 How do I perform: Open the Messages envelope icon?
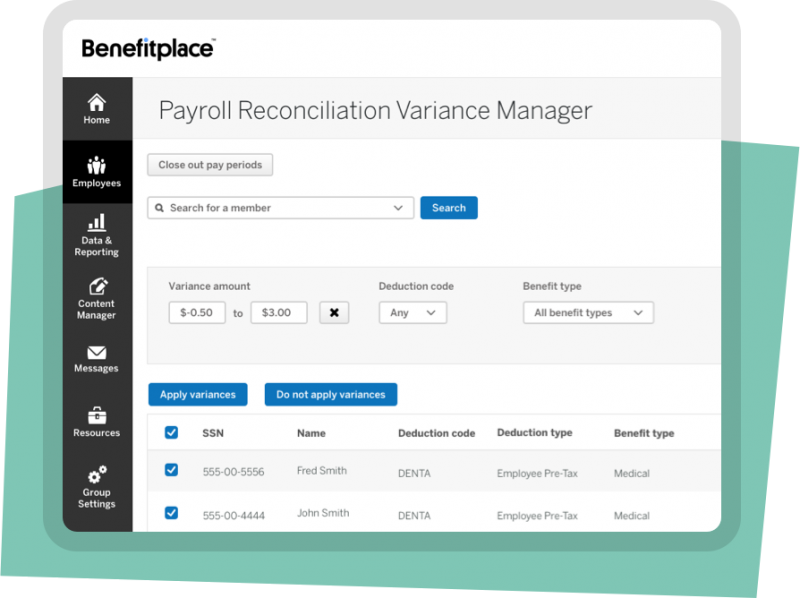96,353
